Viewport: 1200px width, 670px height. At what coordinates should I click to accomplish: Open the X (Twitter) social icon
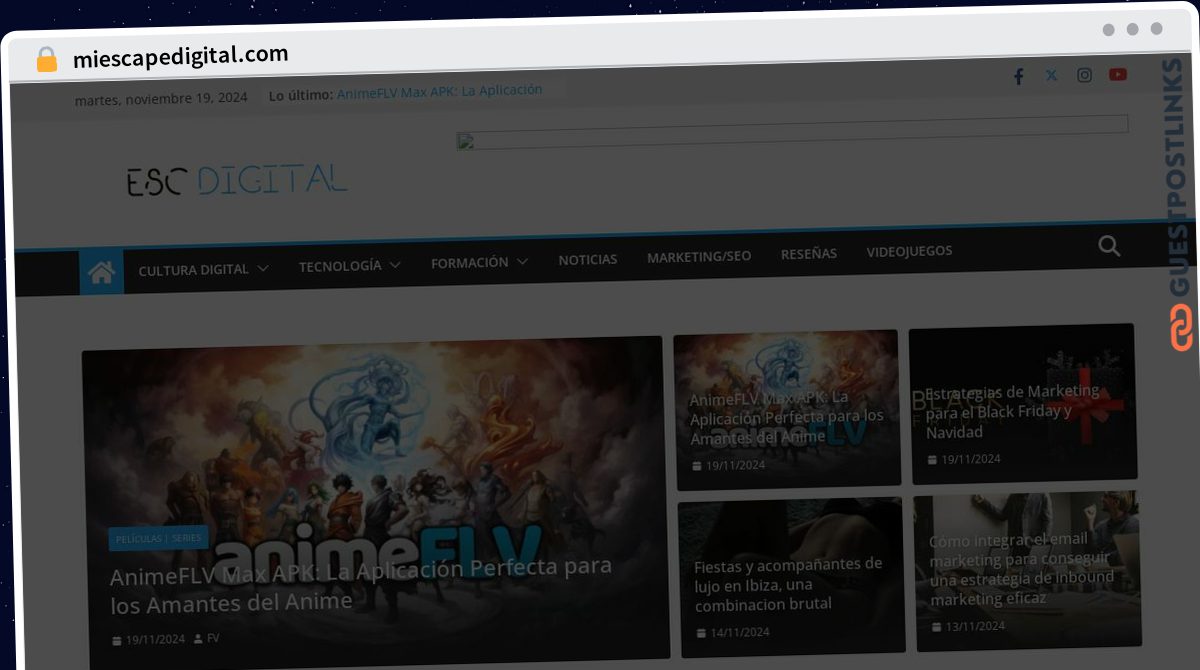(1051, 75)
